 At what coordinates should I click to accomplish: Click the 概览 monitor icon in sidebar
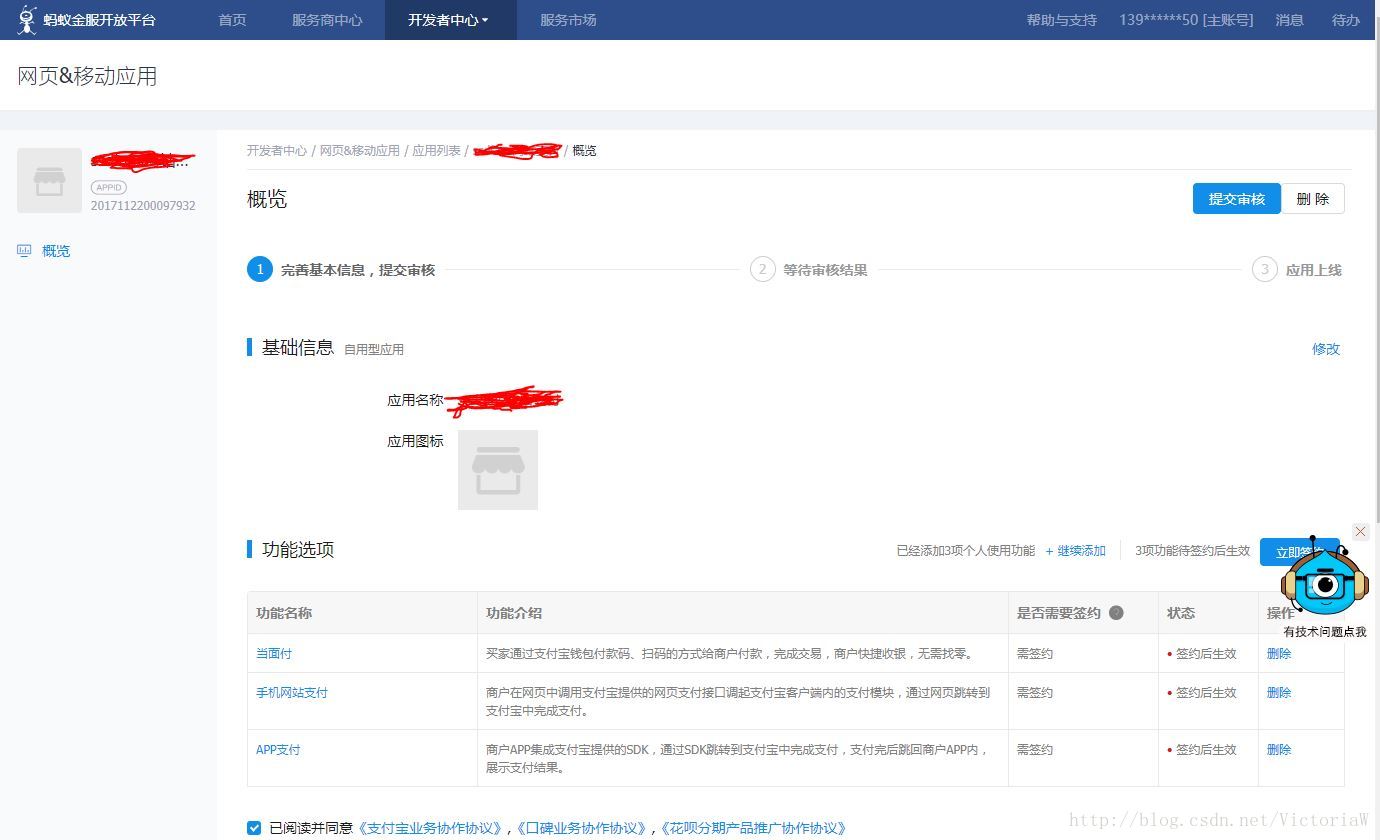(x=24, y=251)
